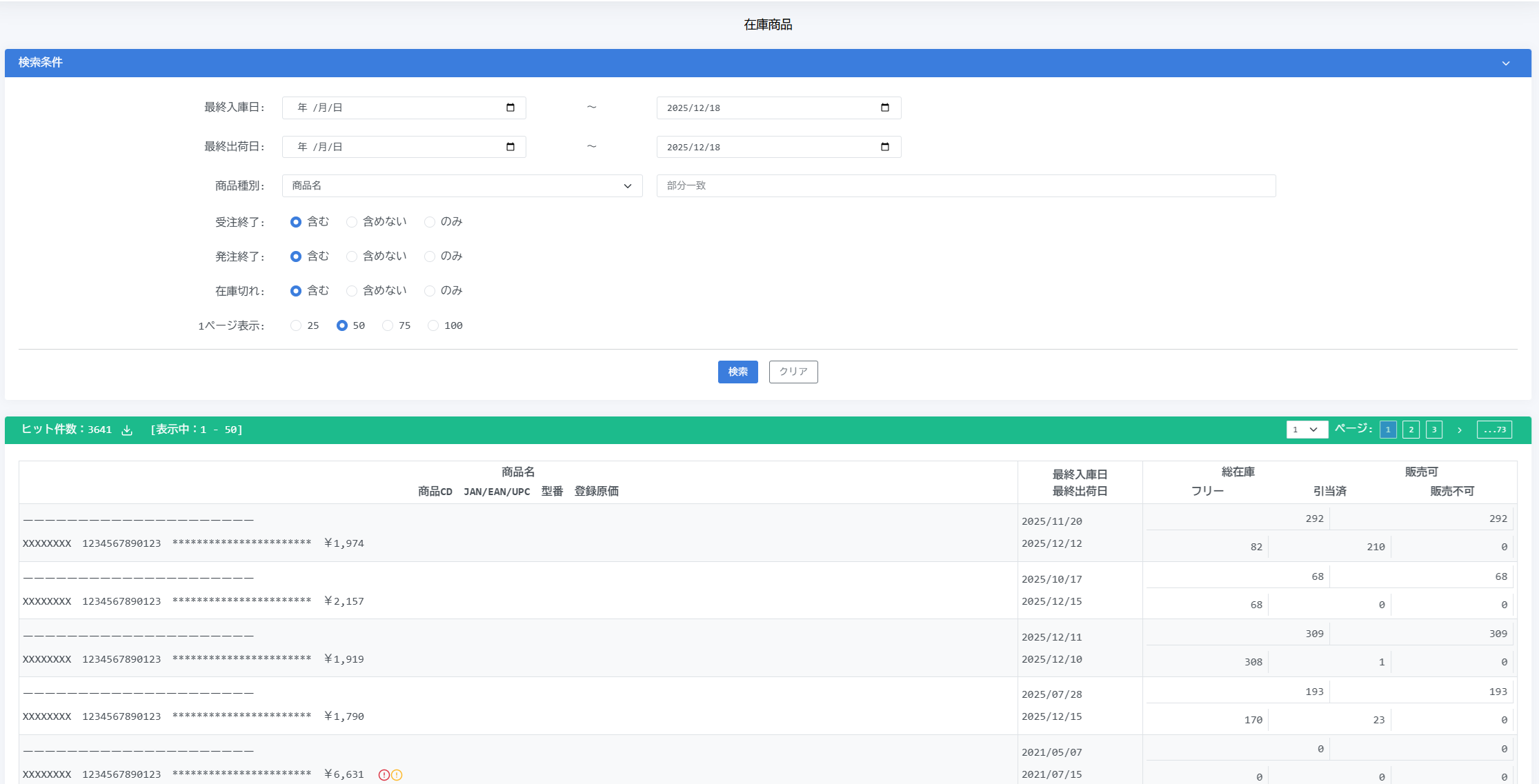Set 1ページ表示 to 100

tap(433, 325)
